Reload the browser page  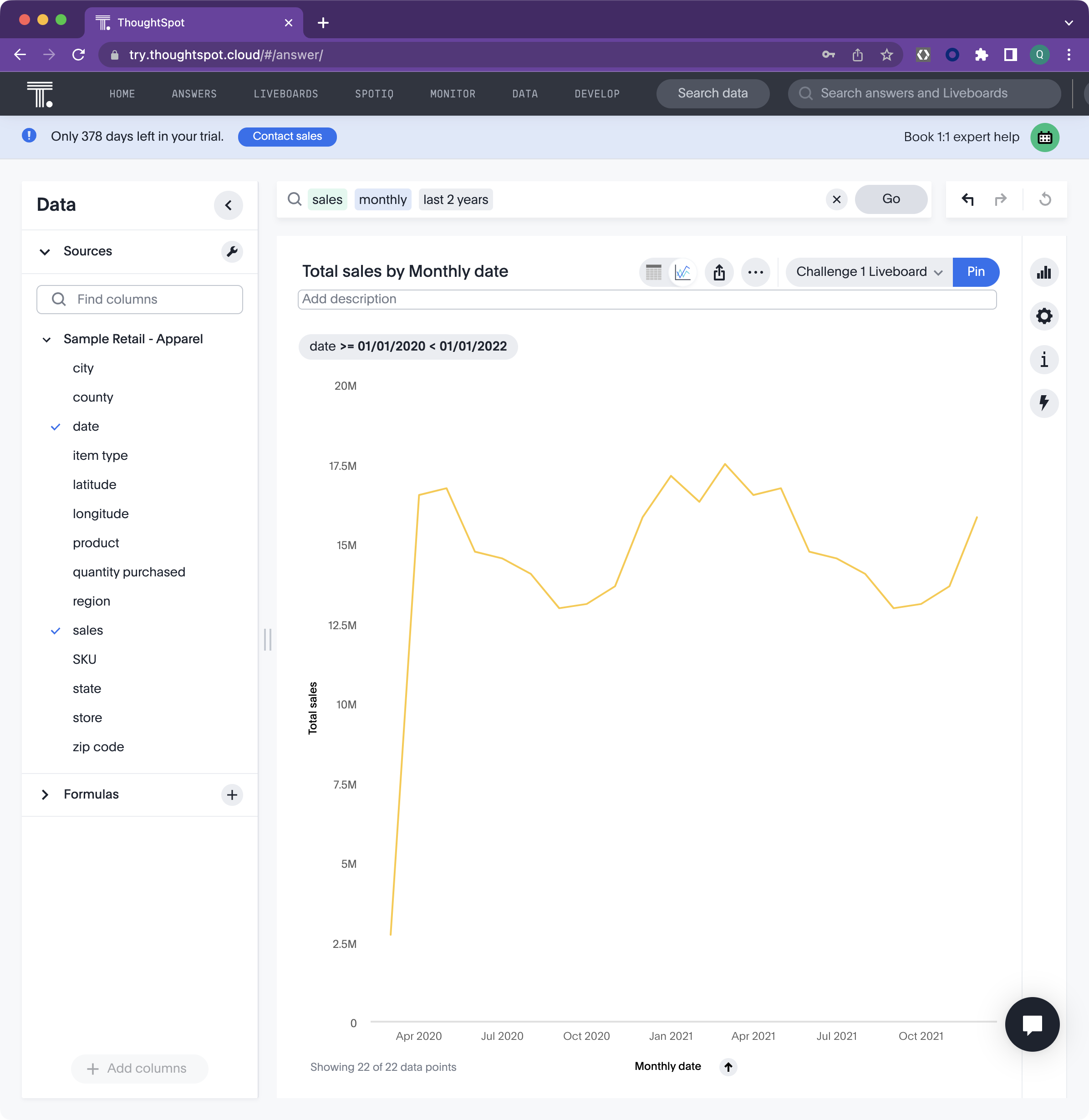(79, 54)
